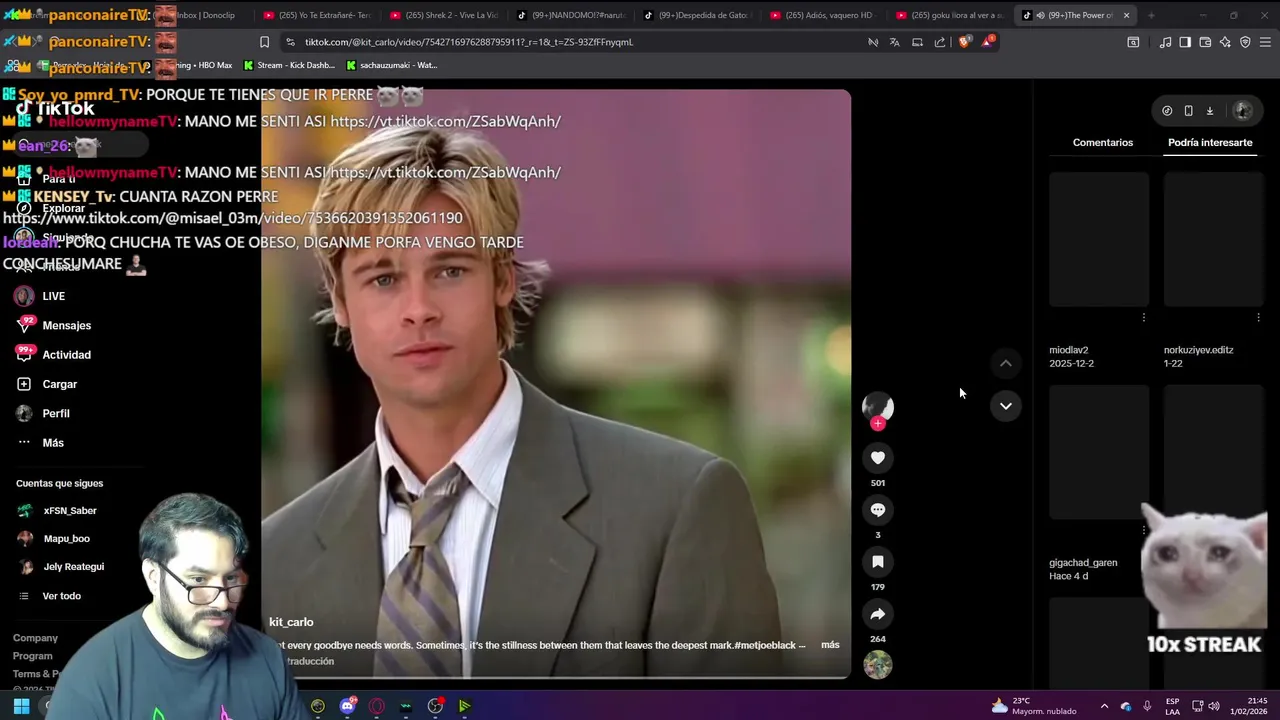The image size is (1280, 720).
Task: Click the cast to device icon in address bar
Action: (x=917, y=42)
